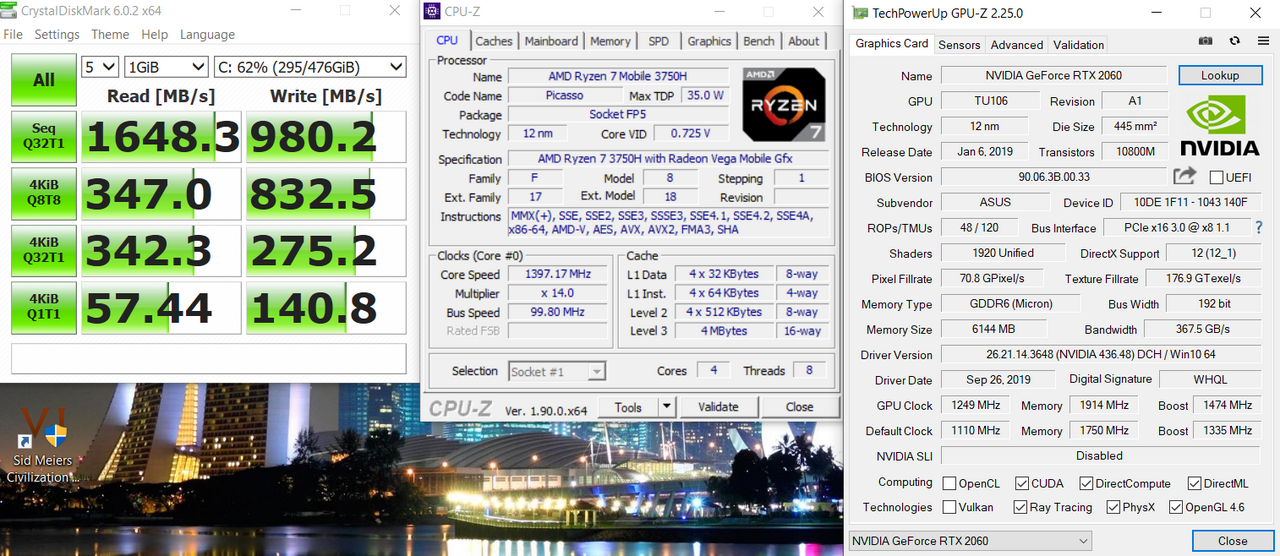The image size is (1280, 556).
Task: Click the CPU-Z title bar icon
Action: click(x=432, y=12)
